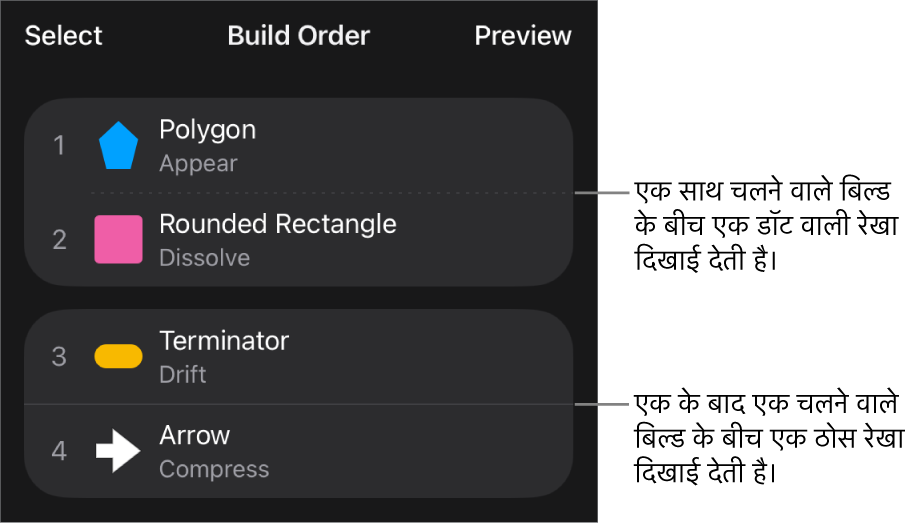The image size is (918, 523).
Task: Select the Rounded Rectangle build name
Action: click(x=278, y=224)
